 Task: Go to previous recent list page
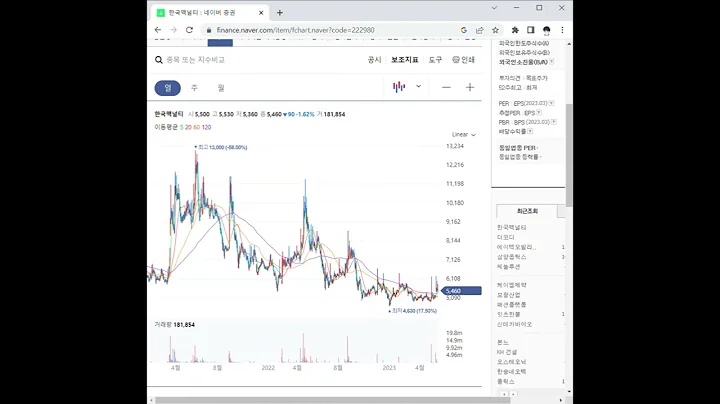(x=504, y=394)
